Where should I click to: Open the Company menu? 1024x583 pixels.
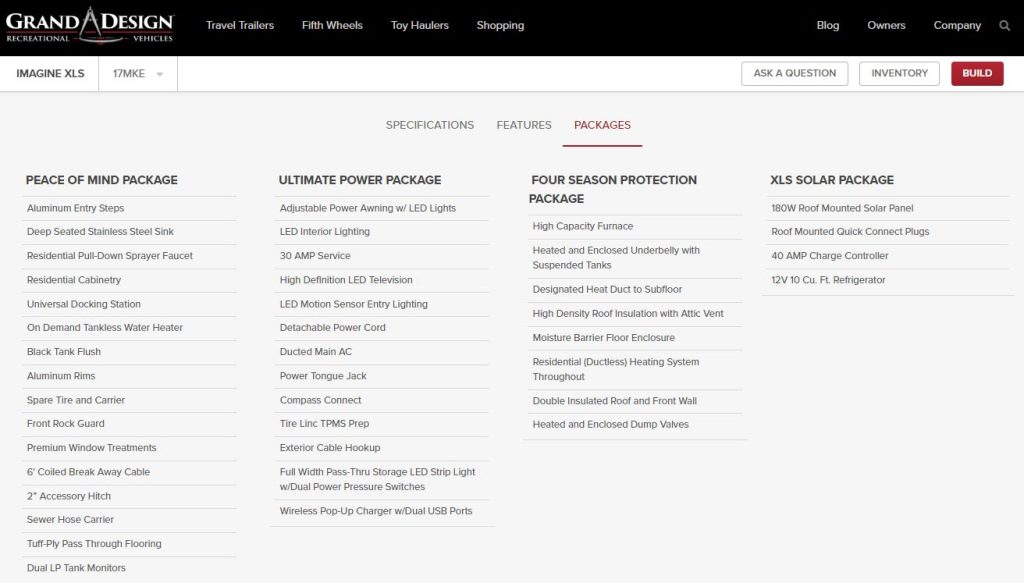tap(957, 26)
